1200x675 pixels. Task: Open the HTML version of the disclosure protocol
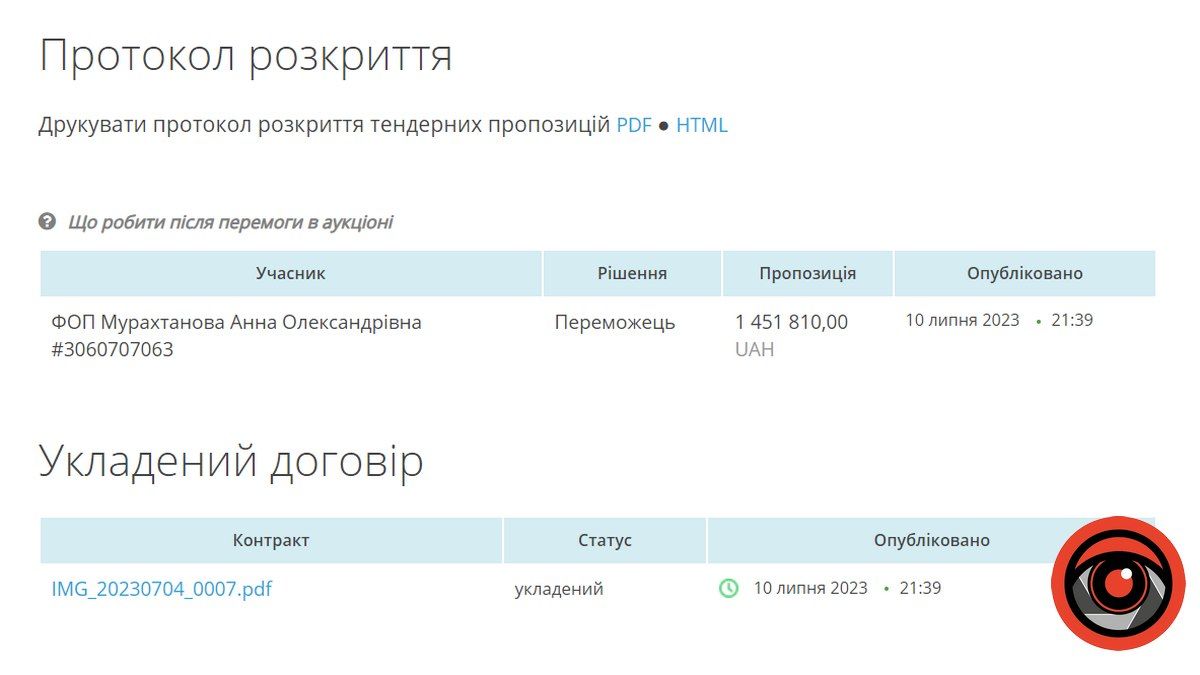[702, 125]
